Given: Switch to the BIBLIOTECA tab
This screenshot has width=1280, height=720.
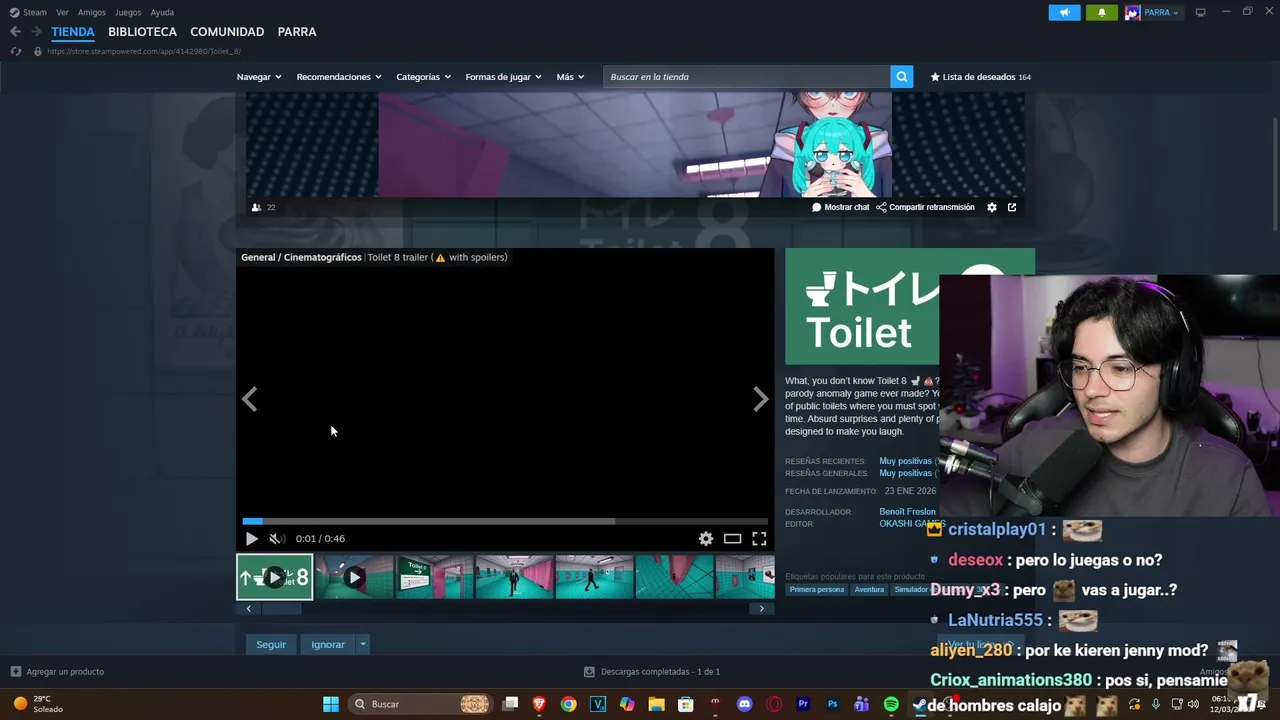Looking at the screenshot, I should pyautogui.click(x=142, y=32).
